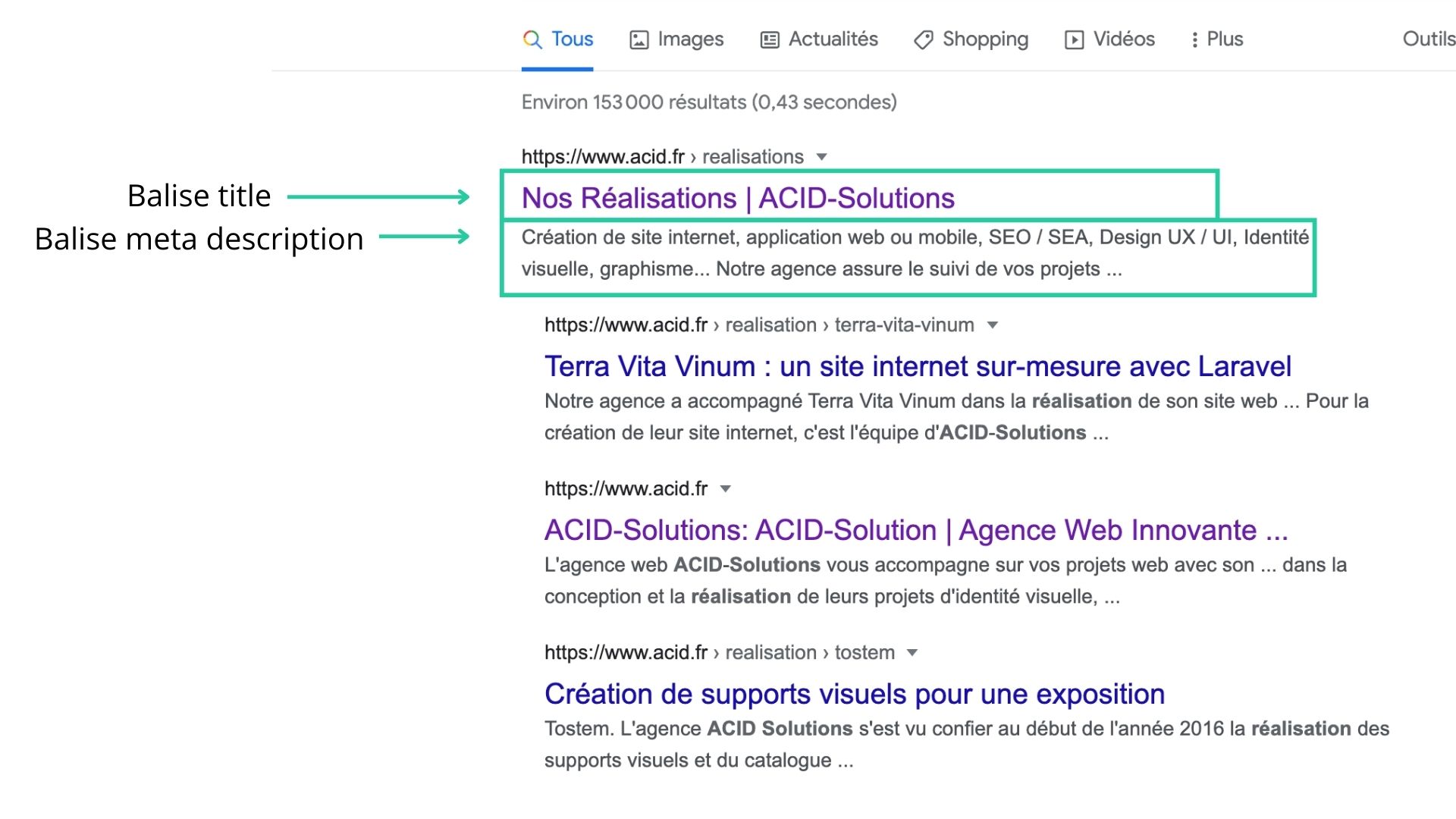This screenshot has height=819, width=1456.
Task: Click the three-dot icon beside Plus
Action: (1195, 40)
